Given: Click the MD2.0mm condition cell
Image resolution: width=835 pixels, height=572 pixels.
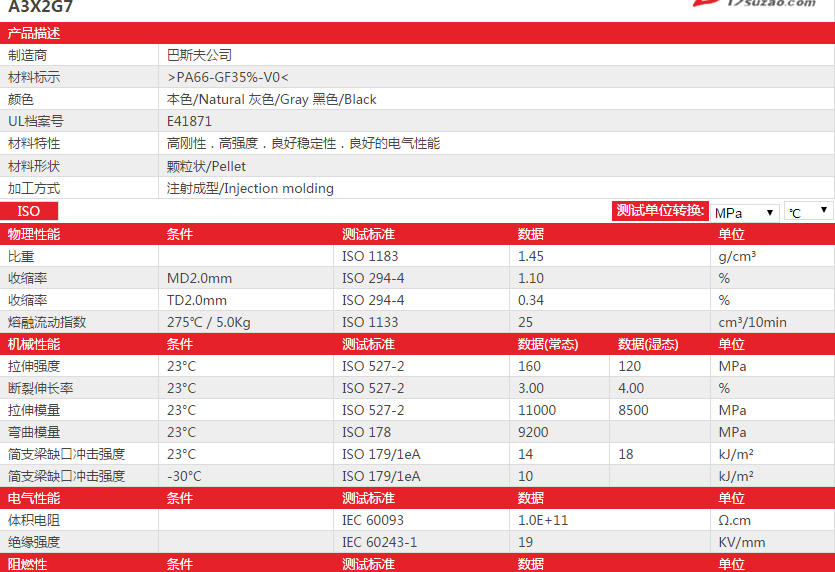Looking at the screenshot, I should 199,279.
